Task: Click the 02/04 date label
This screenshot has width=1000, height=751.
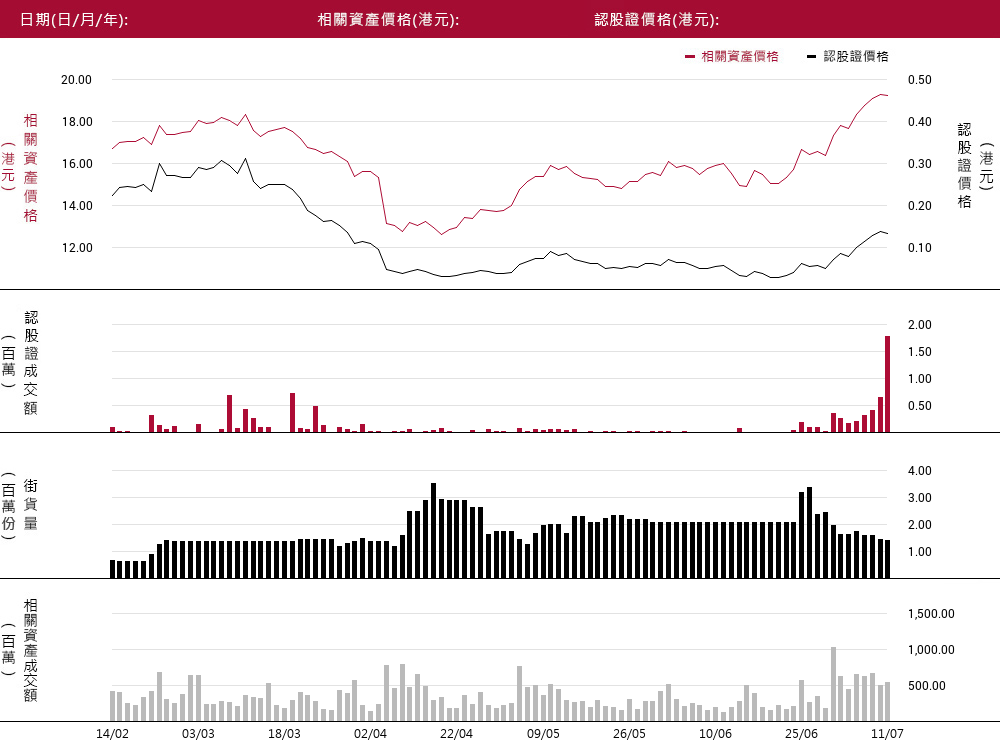Action: pyautogui.click(x=371, y=734)
